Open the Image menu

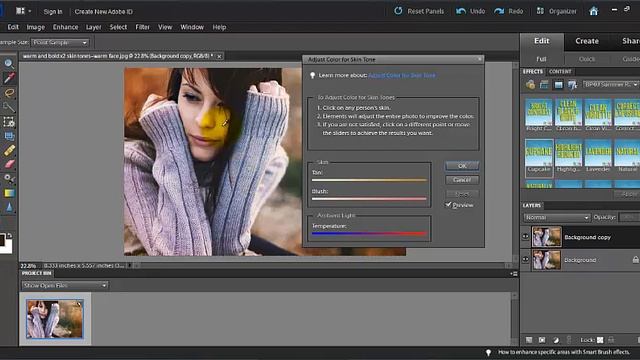click(x=36, y=27)
